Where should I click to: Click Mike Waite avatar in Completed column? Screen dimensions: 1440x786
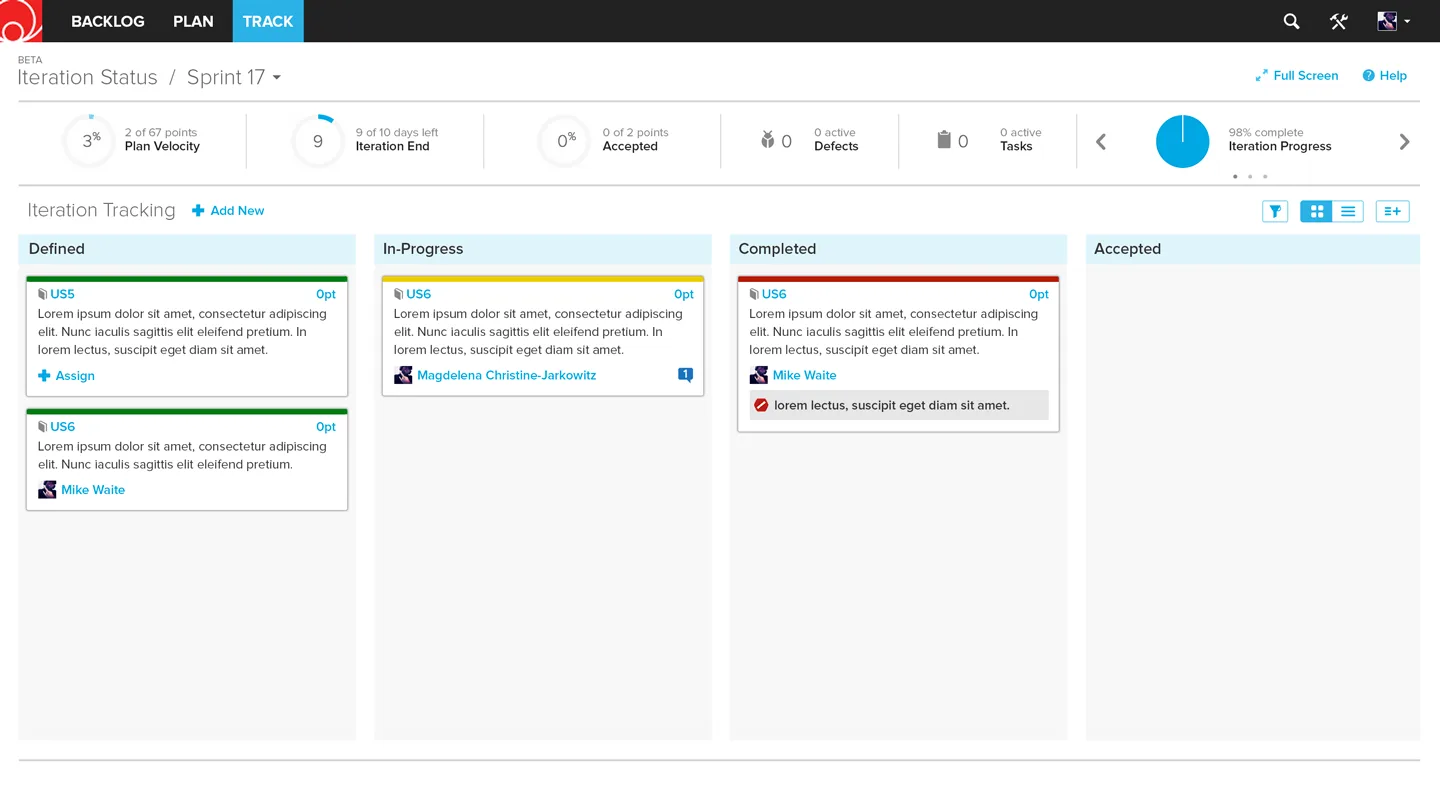click(759, 375)
